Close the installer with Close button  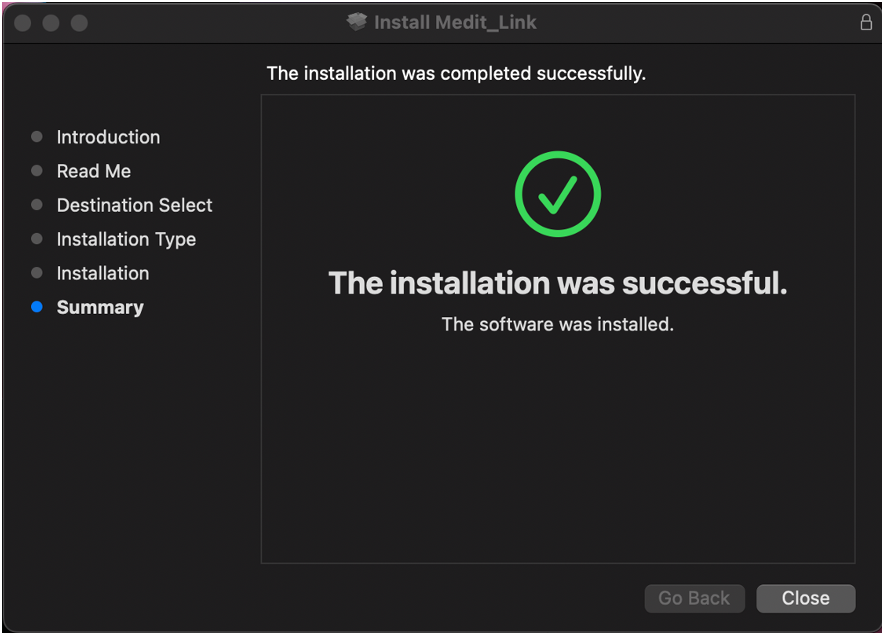click(x=806, y=598)
